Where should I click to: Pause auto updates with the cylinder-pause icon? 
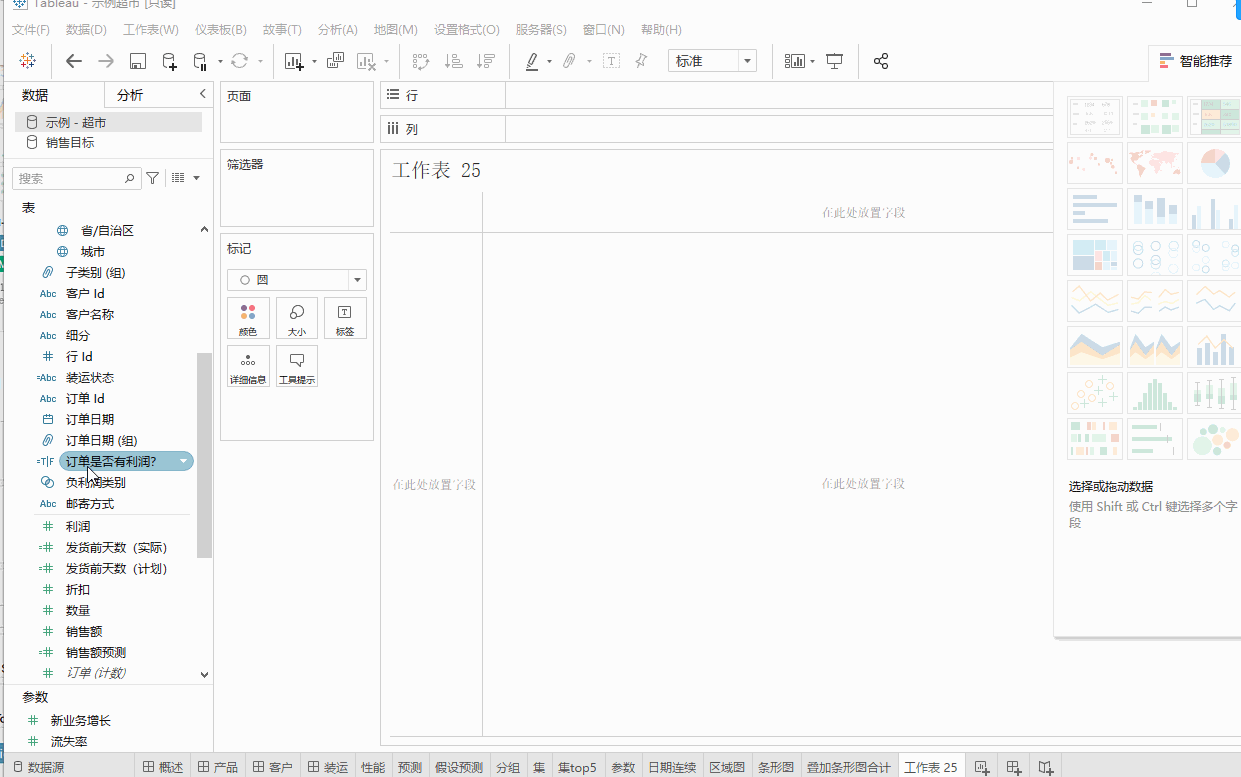pyautogui.click(x=200, y=62)
